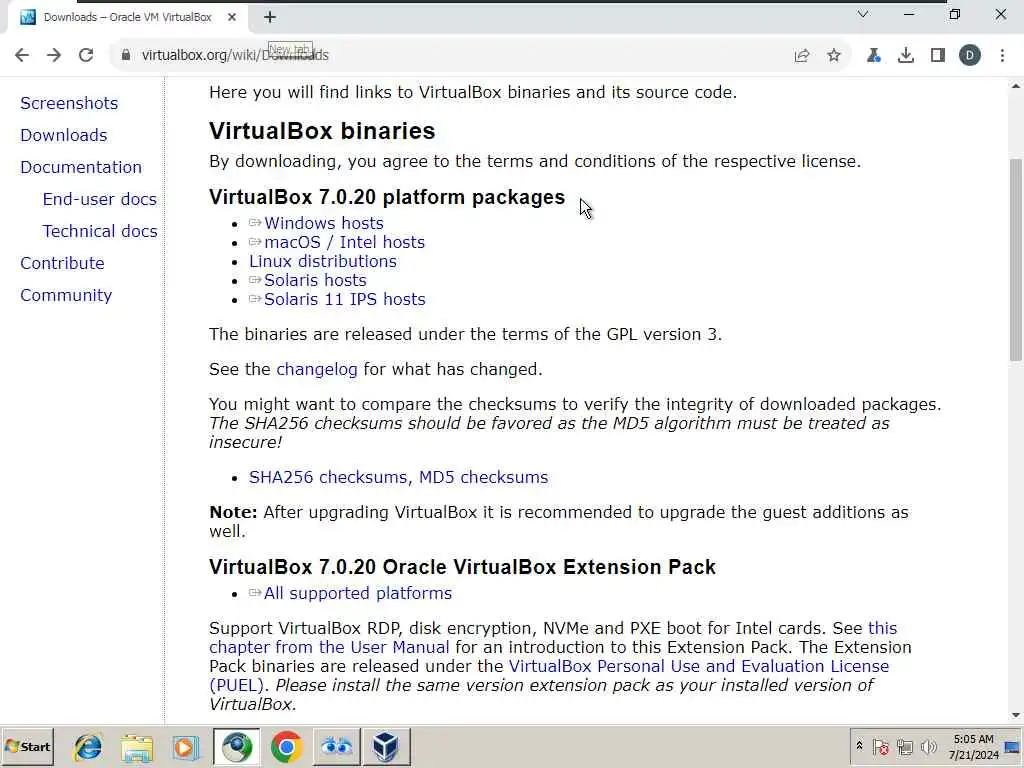
Task: Select active globe browser taskbar button
Action: coord(236,747)
